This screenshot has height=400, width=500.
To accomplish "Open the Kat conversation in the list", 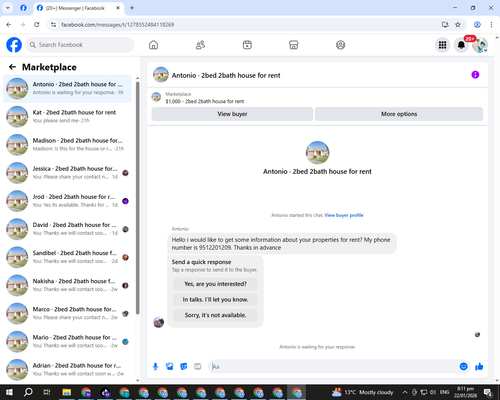I will point(67,116).
